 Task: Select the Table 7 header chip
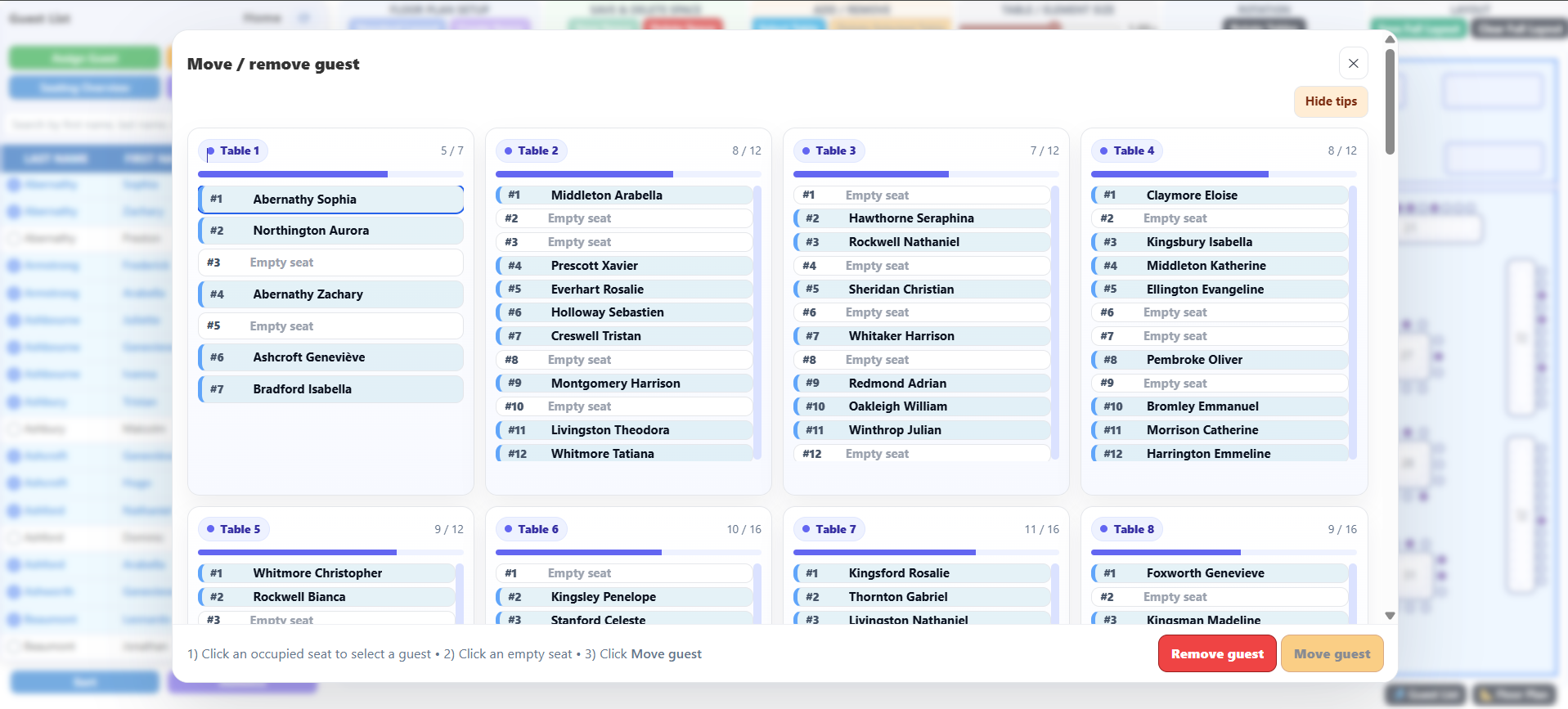tap(829, 529)
